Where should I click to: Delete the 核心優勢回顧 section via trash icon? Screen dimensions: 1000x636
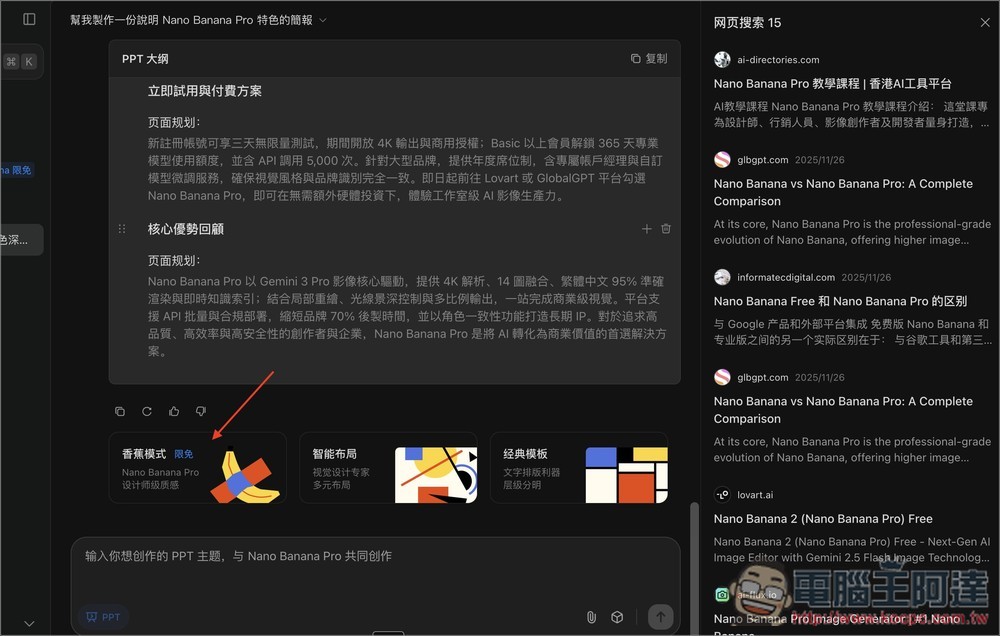pos(665,229)
